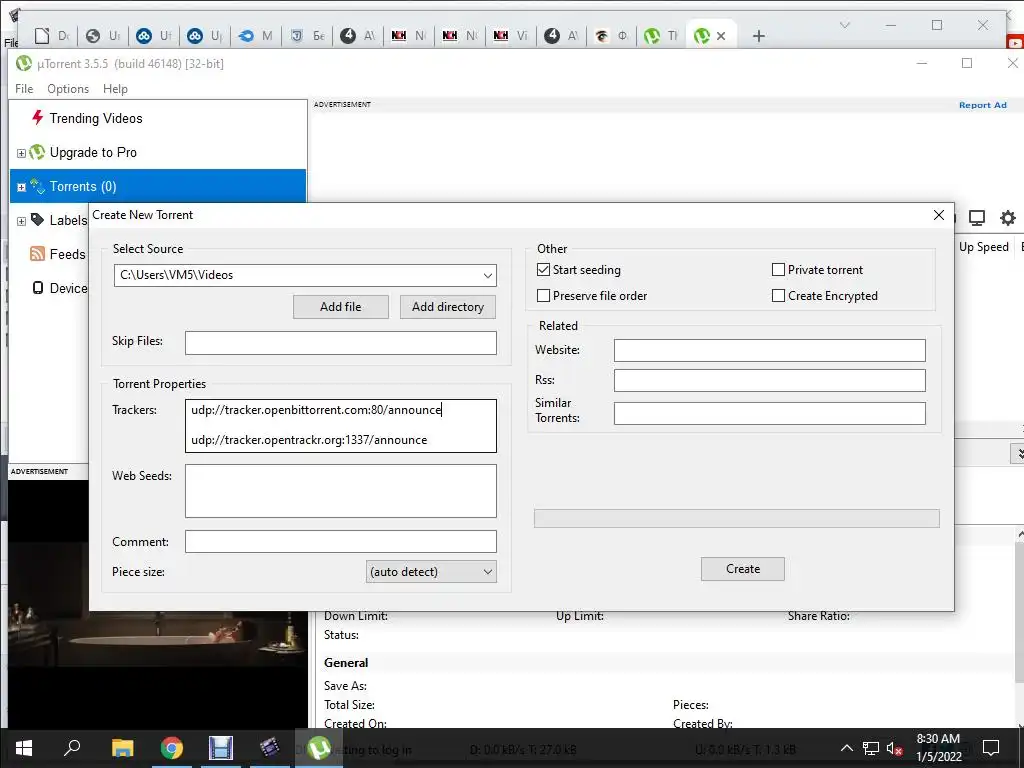
Task: Close the active µTorrent browser tab
Action: (x=721, y=36)
